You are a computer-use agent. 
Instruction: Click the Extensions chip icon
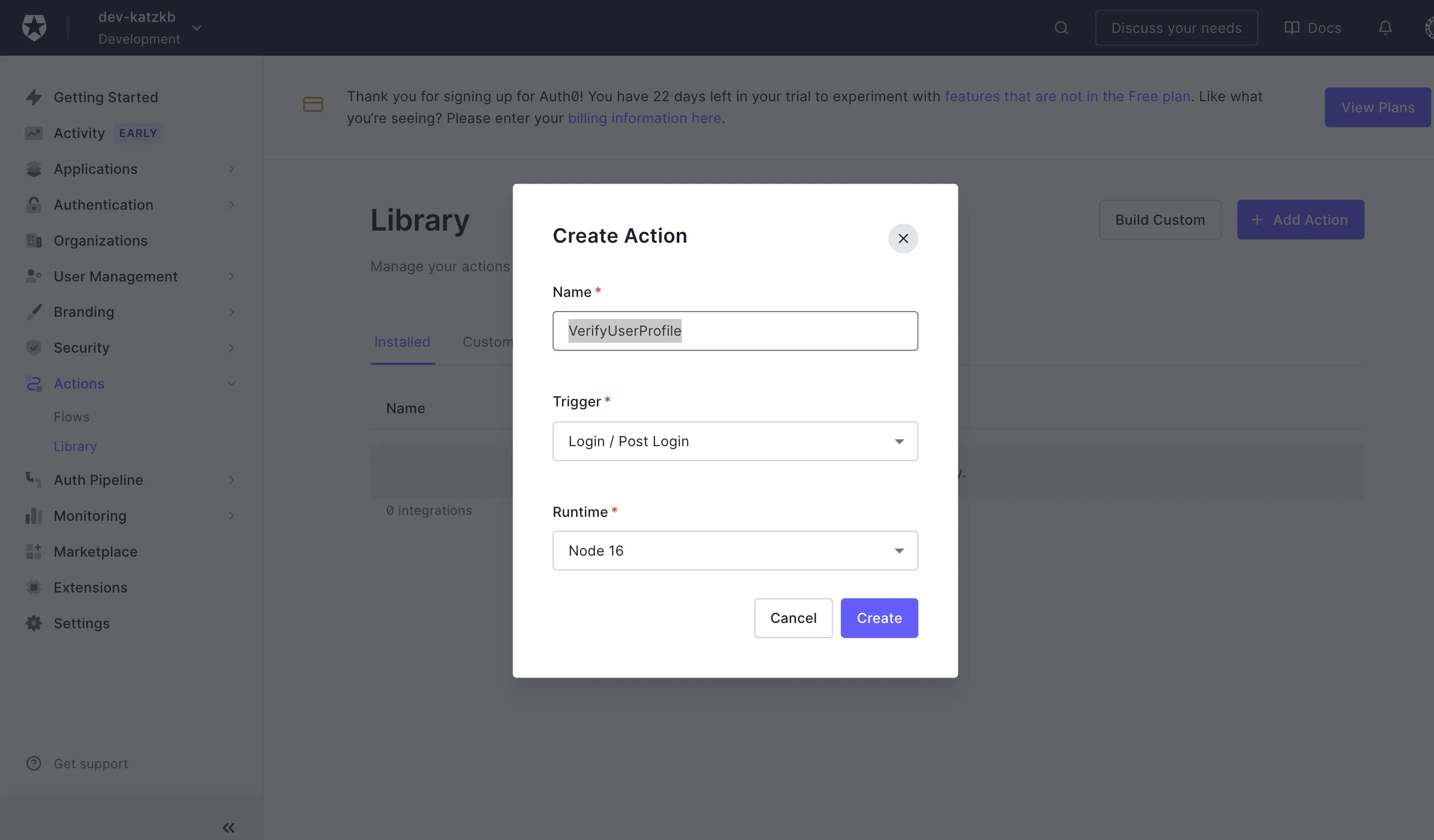33,587
